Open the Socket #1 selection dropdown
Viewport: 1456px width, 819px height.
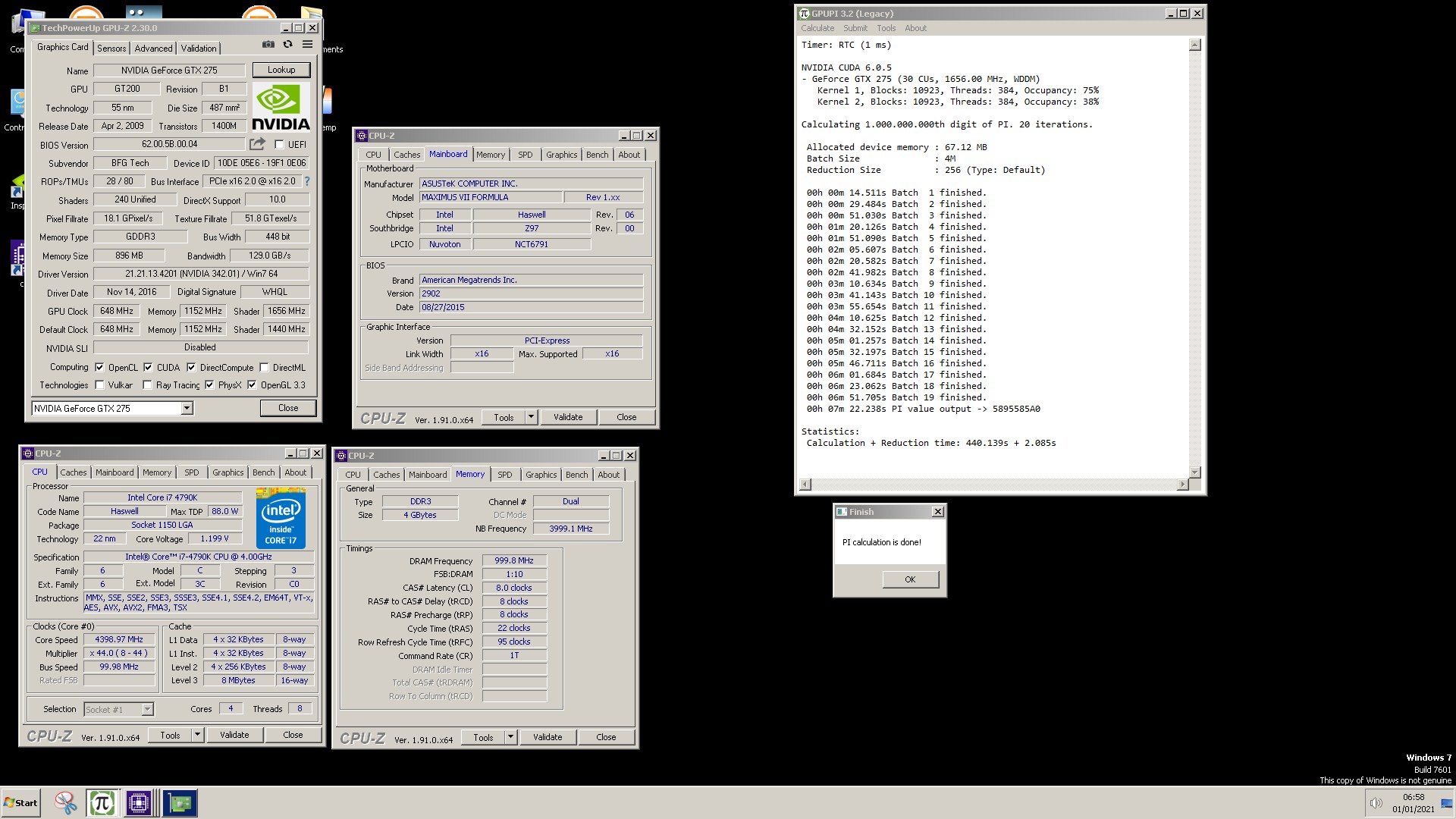click(x=148, y=710)
